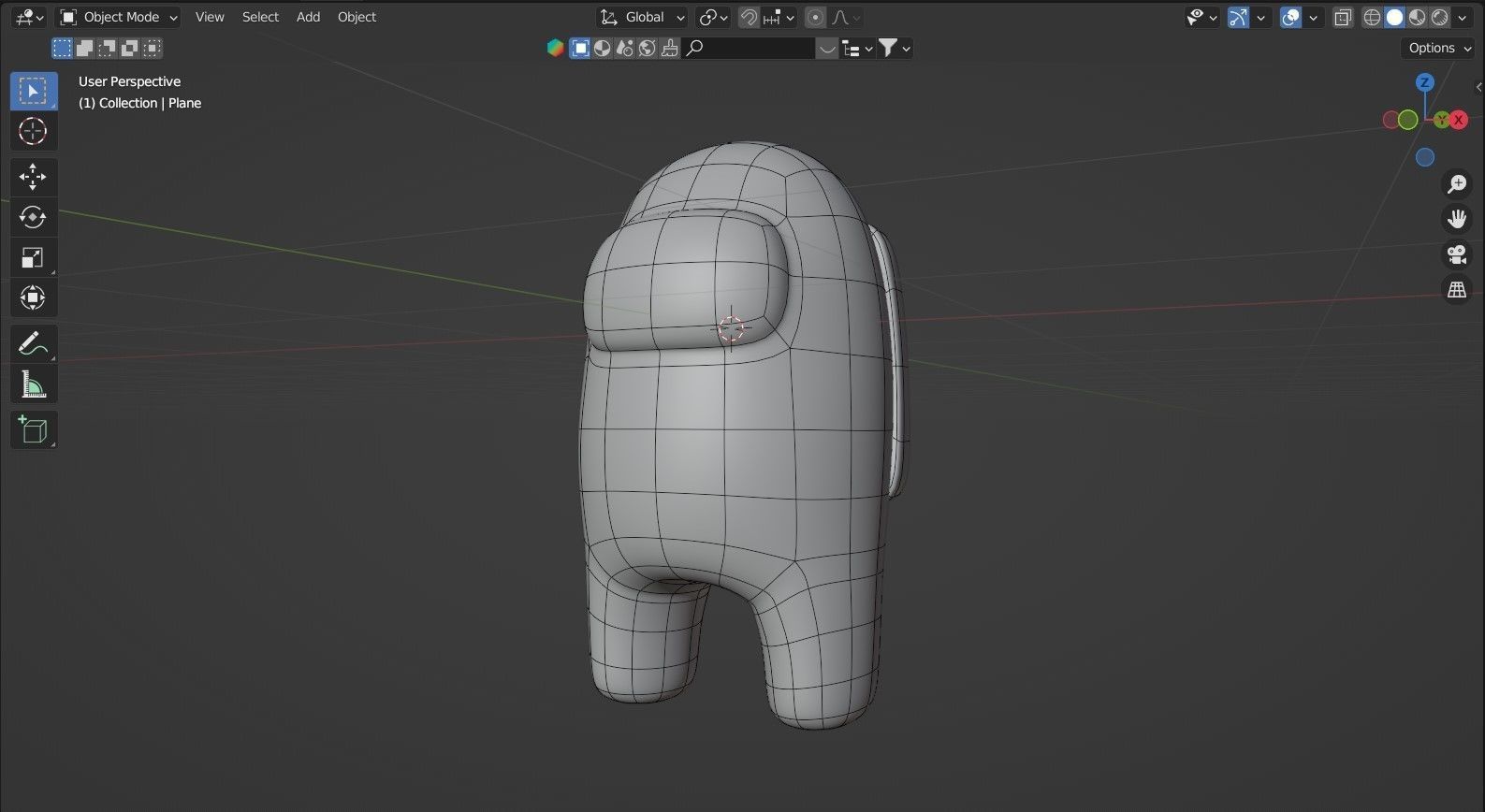Open the gizmo settings dropdown arrow
This screenshot has height=812, width=1485.
(x=1260, y=17)
